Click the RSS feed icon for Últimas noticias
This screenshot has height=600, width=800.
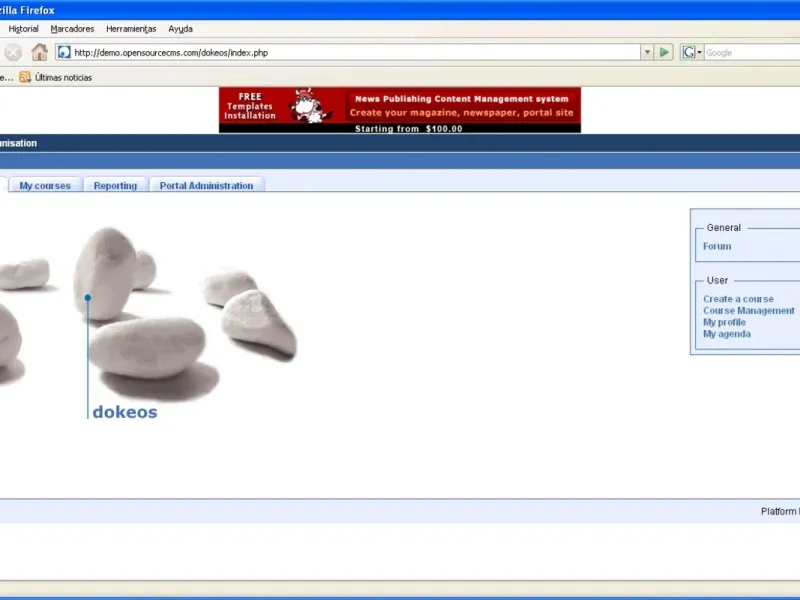coord(25,77)
